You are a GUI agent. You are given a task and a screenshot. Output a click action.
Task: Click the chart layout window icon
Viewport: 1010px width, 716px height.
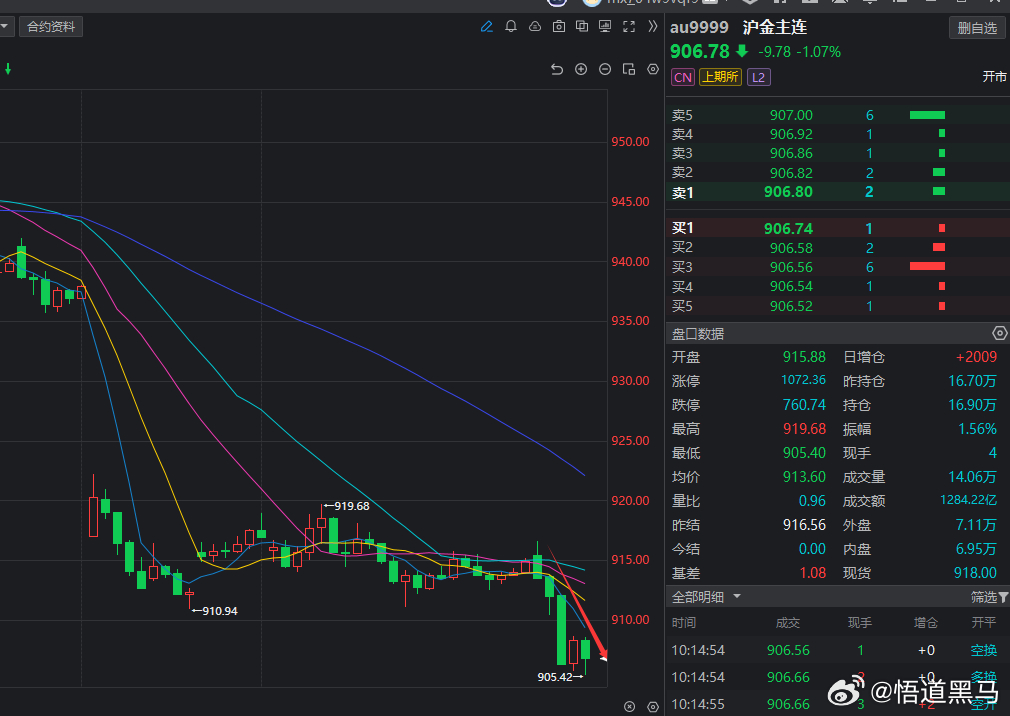[629, 69]
